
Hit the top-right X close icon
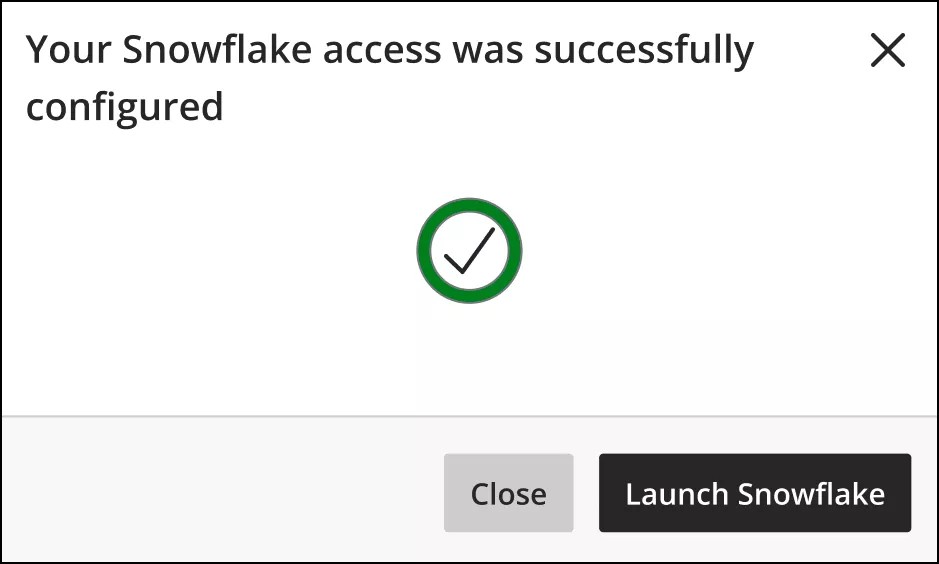click(x=887, y=50)
